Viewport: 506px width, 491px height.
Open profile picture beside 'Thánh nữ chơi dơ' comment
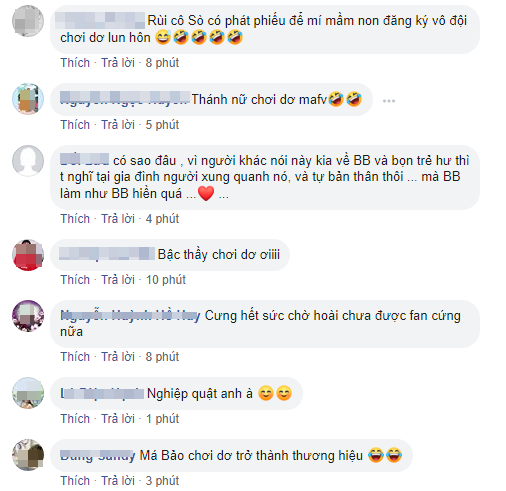(28, 99)
